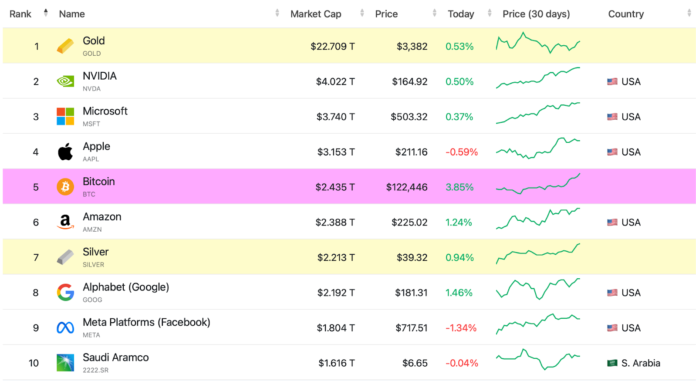The image size is (696, 381).
Task: Click the Name column header
Action: pos(72,14)
